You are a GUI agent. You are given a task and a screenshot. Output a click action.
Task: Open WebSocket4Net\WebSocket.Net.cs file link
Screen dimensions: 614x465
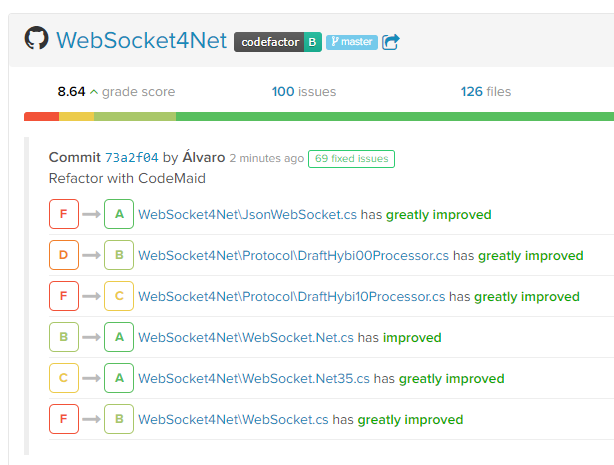[x=246, y=338]
